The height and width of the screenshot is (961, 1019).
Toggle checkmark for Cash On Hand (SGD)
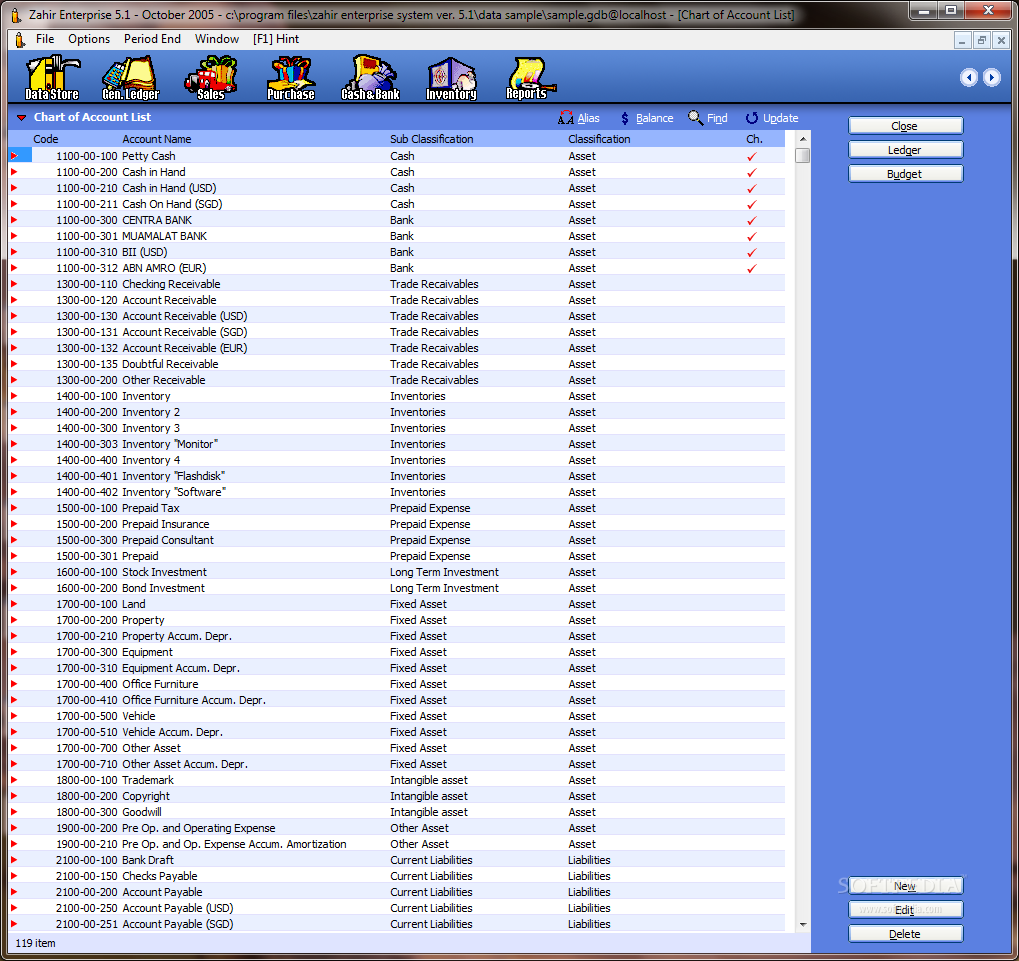752,204
